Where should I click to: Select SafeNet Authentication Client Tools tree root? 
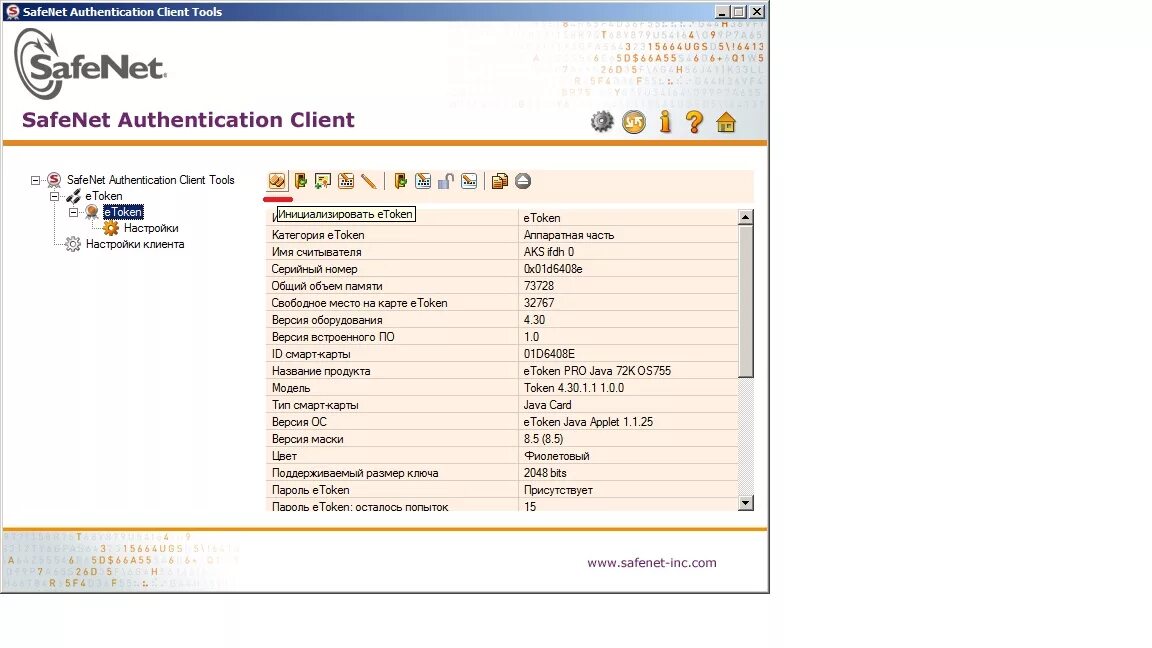click(151, 180)
